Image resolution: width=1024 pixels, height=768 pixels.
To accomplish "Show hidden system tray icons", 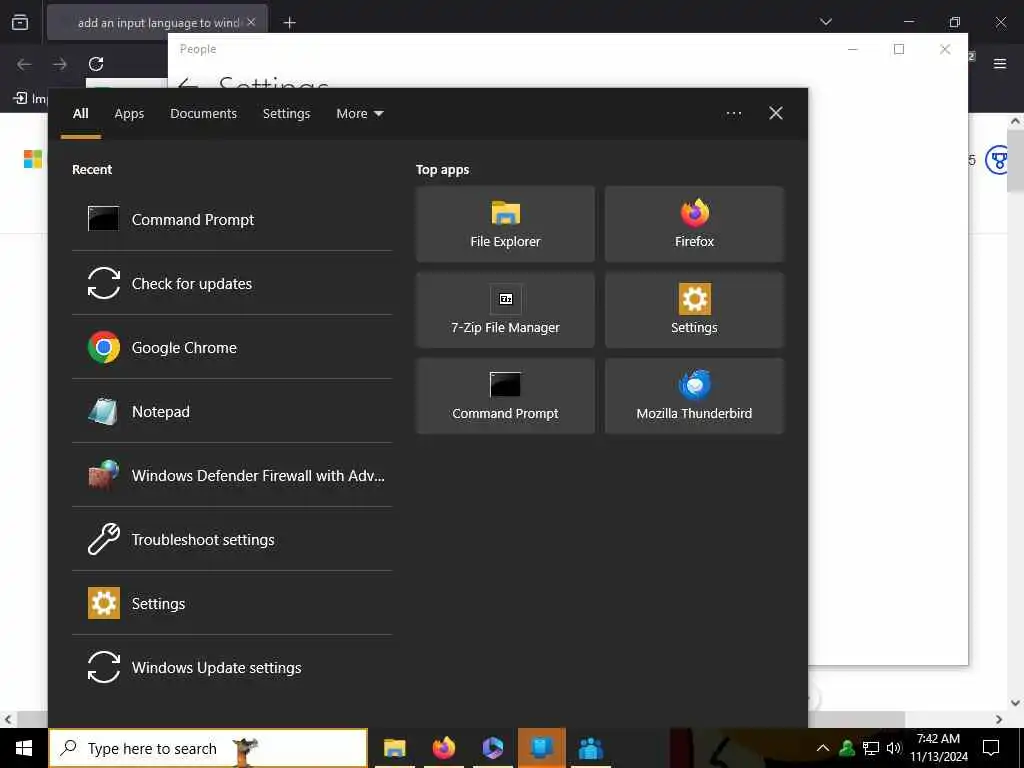I will 823,748.
